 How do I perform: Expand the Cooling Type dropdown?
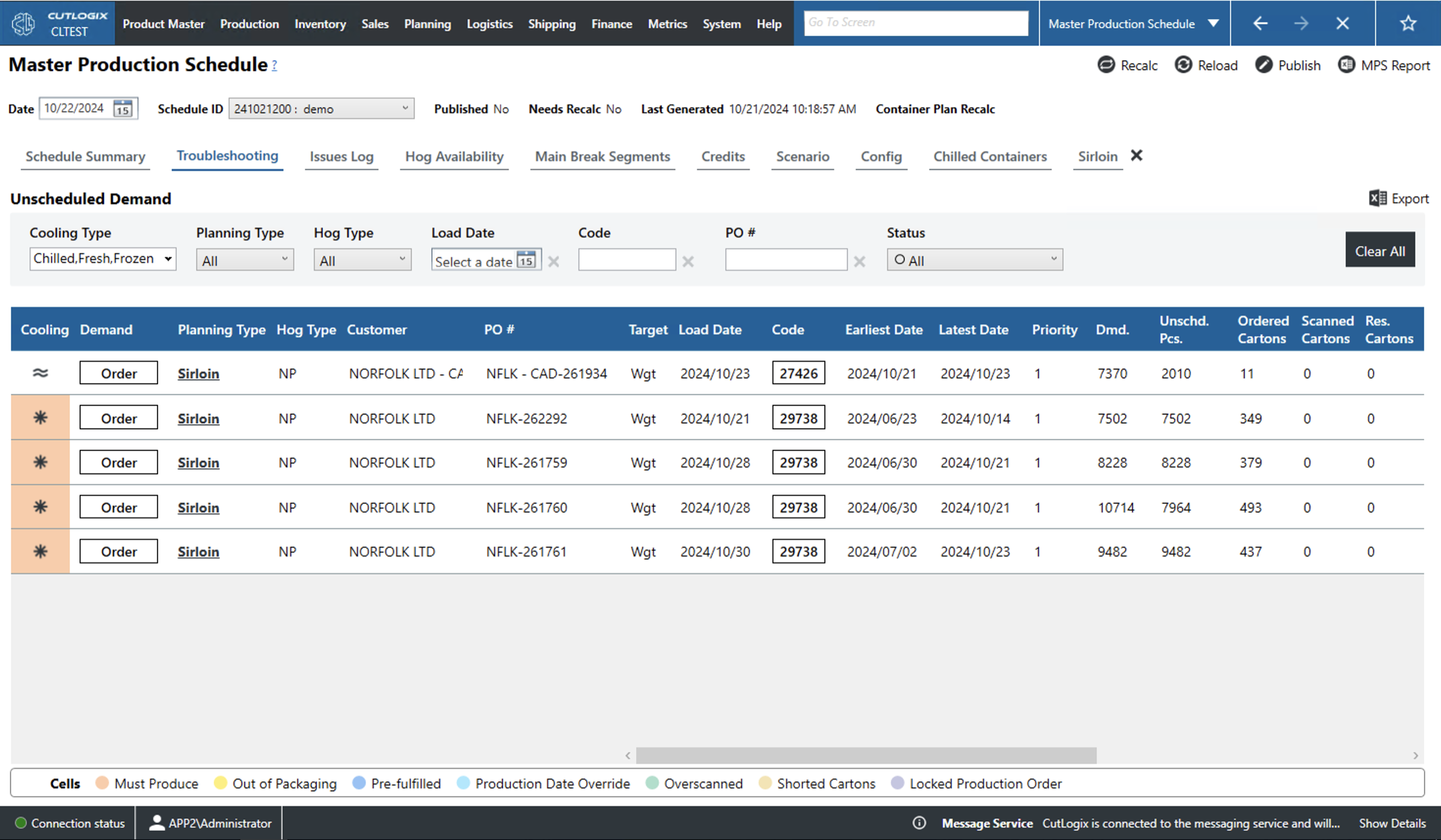click(x=102, y=258)
